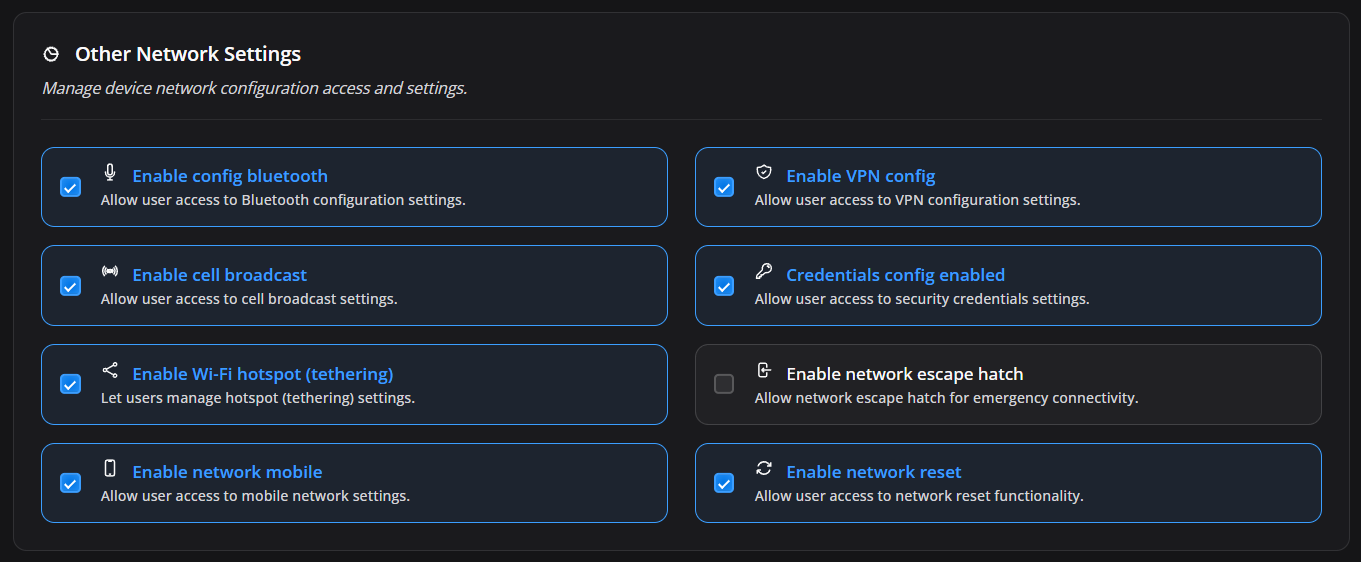The height and width of the screenshot is (562, 1361).
Task: Click 'Allow user access to network reset functionality' text
Action: point(919,496)
